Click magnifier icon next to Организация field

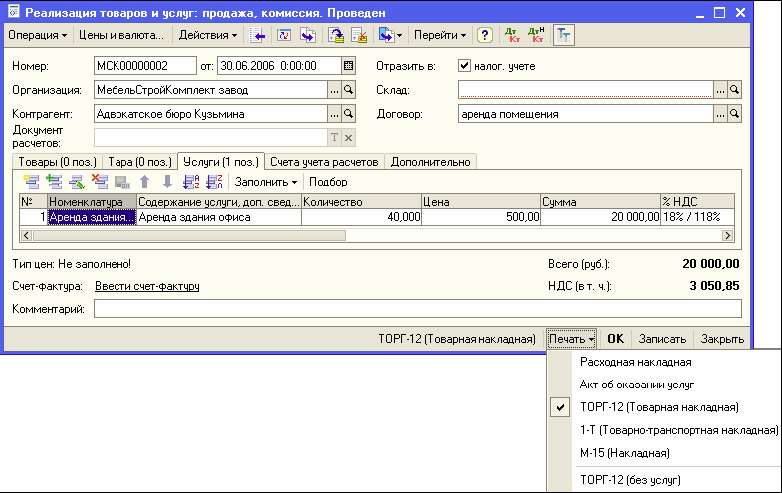pos(349,90)
